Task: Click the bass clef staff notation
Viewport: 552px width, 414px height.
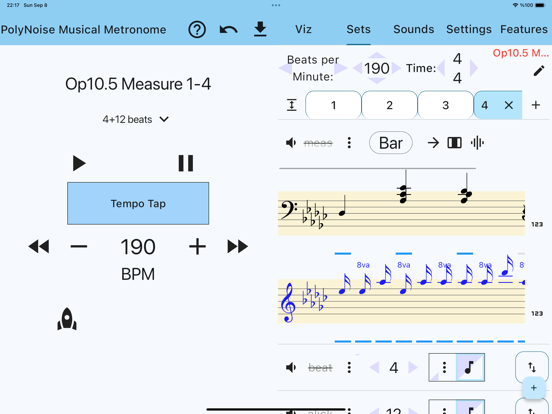Action: tap(401, 213)
